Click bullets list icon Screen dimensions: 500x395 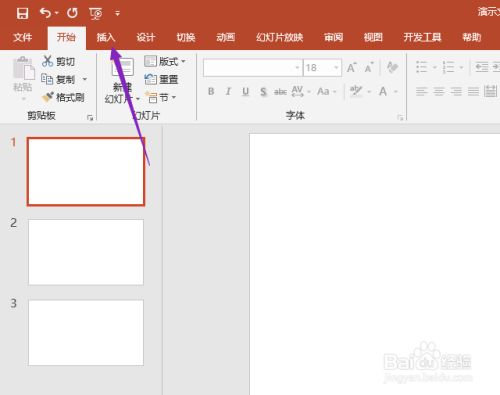(422, 67)
